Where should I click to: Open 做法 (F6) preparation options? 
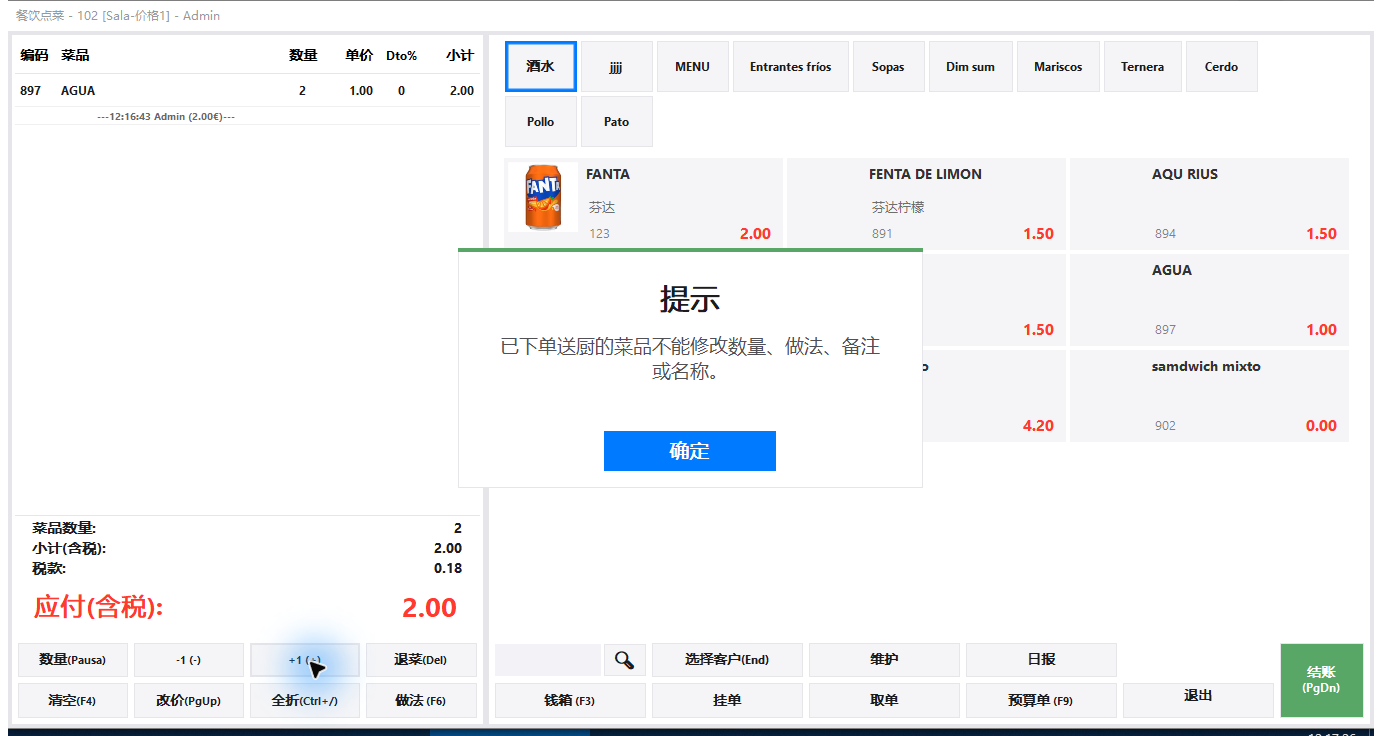pos(421,701)
